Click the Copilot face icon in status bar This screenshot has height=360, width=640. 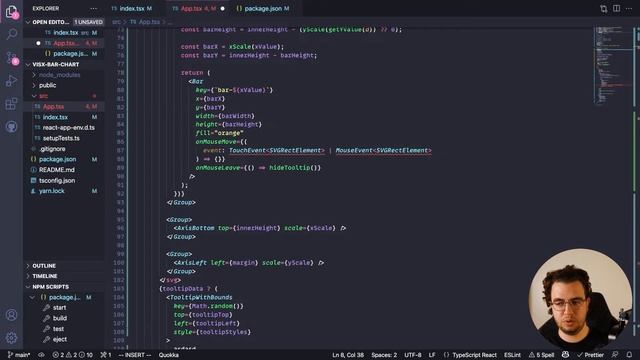pos(565,355)
